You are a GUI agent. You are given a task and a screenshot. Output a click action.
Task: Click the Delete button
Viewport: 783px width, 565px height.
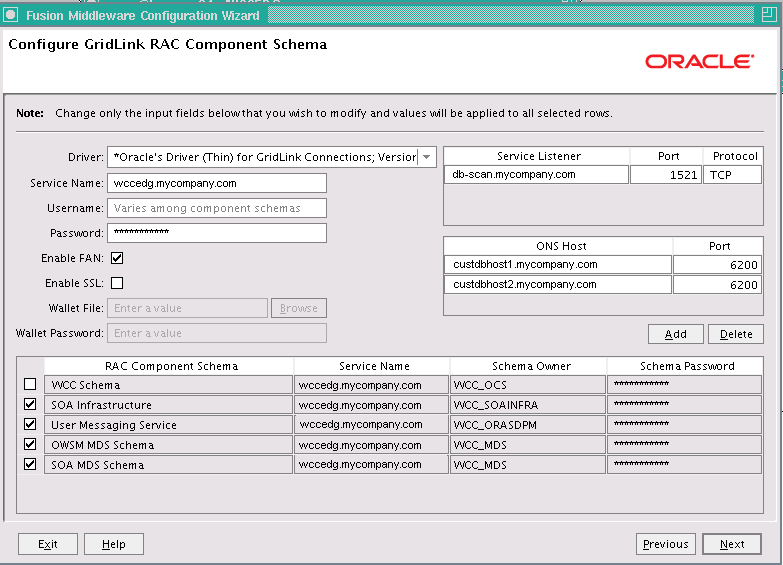tap(736, 334)
